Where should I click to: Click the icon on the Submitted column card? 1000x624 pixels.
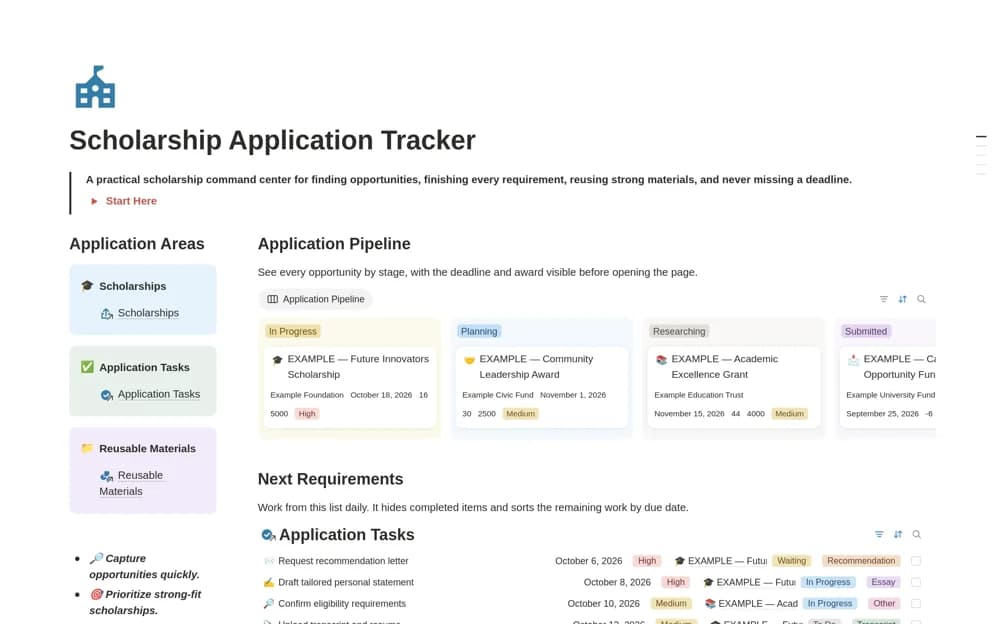point(853,360)
